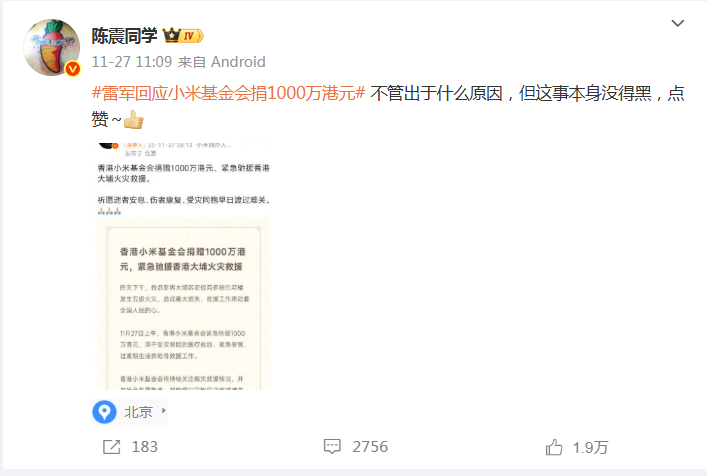Open username 陈震同学 link
707x476 pixels.
[124, 36]
